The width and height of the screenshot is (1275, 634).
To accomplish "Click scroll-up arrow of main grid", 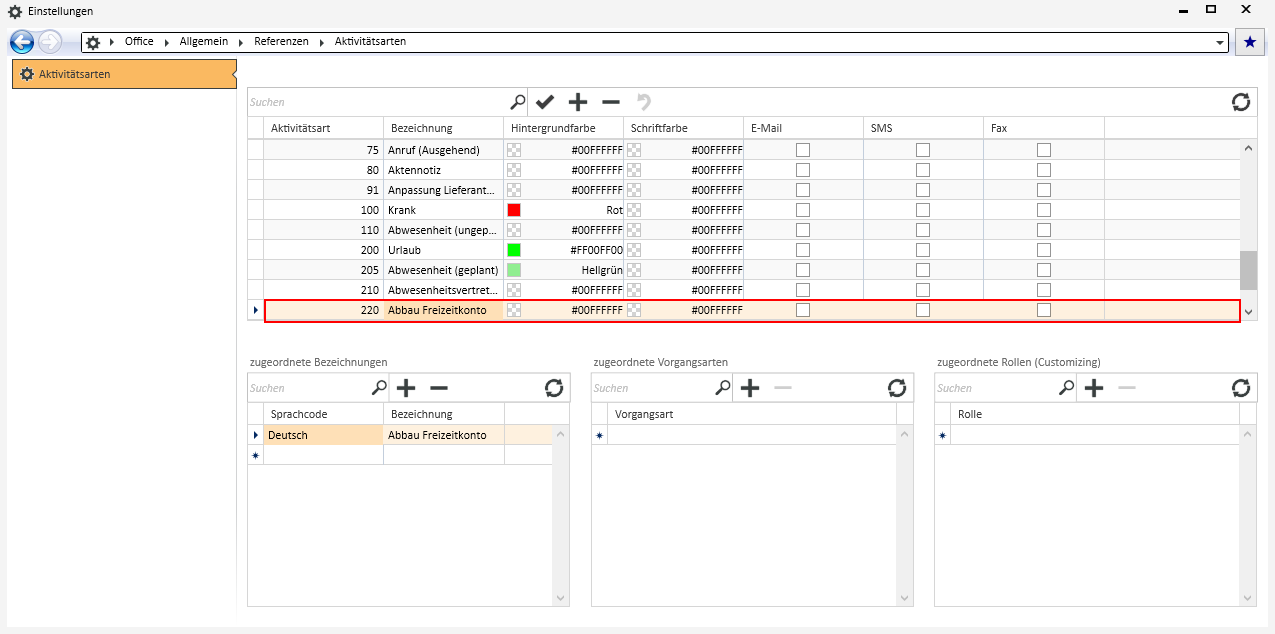I will (1249, 148).
